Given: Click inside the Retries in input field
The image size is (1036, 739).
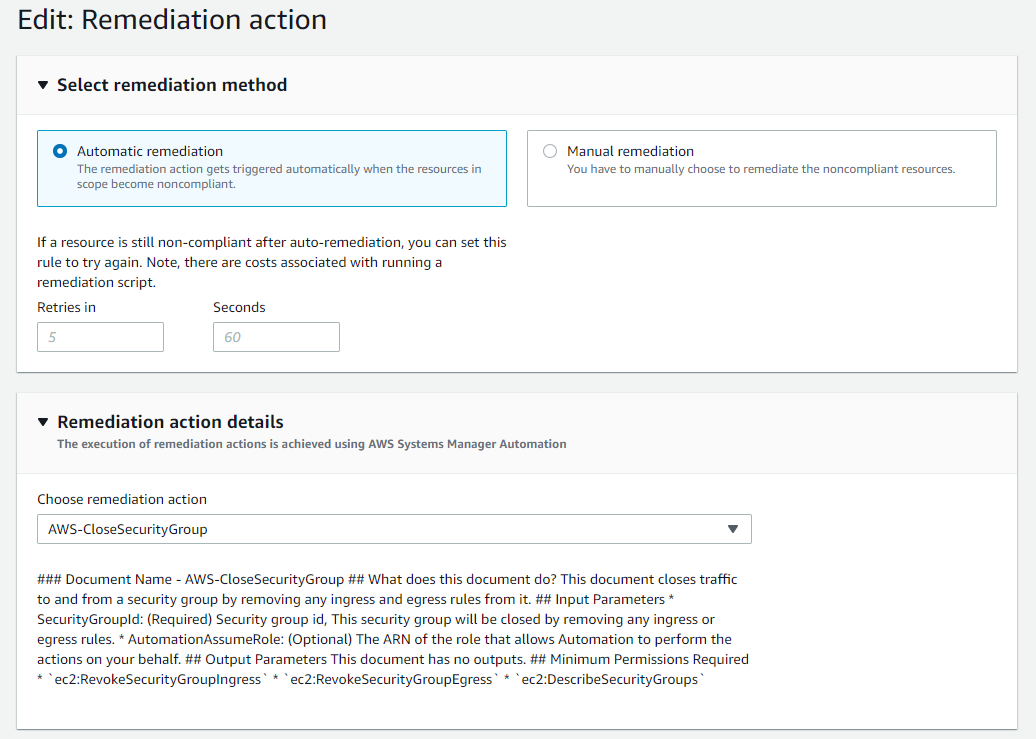Looking at the screenshot, I should point(100,337).
